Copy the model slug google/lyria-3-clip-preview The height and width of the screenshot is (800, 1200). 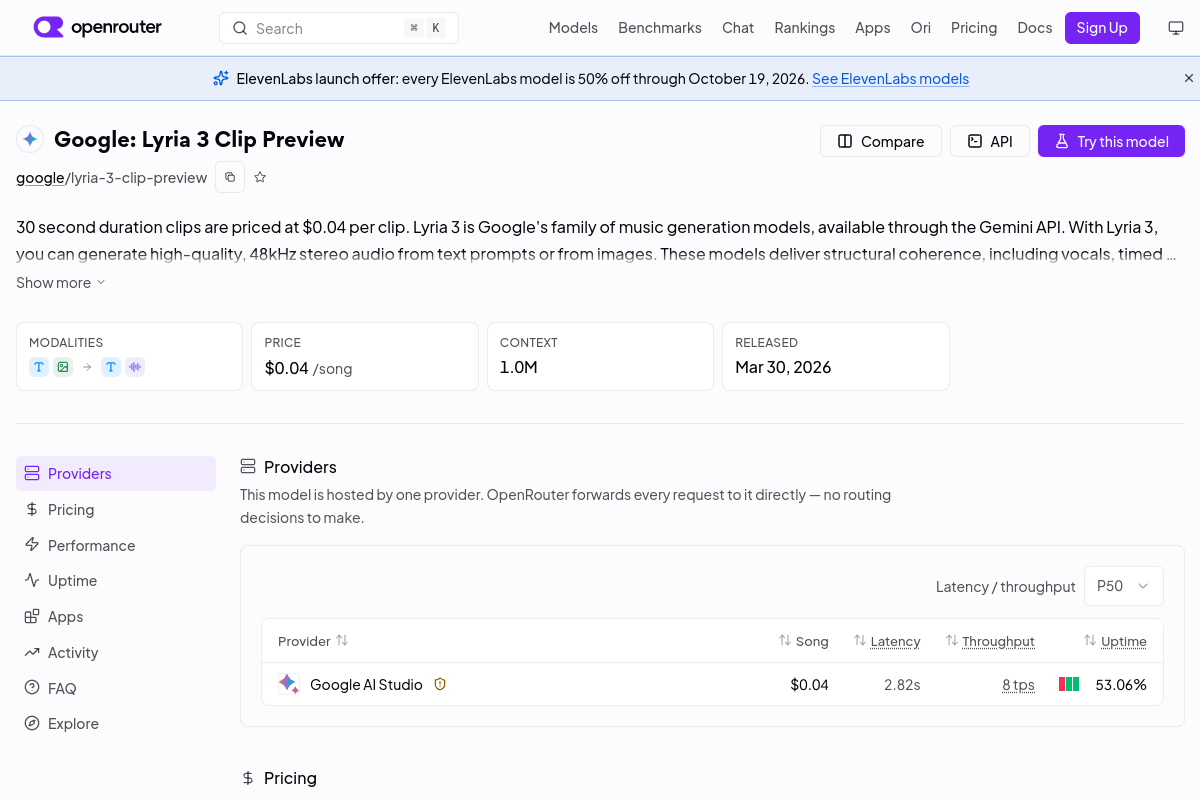coord(230,177)
